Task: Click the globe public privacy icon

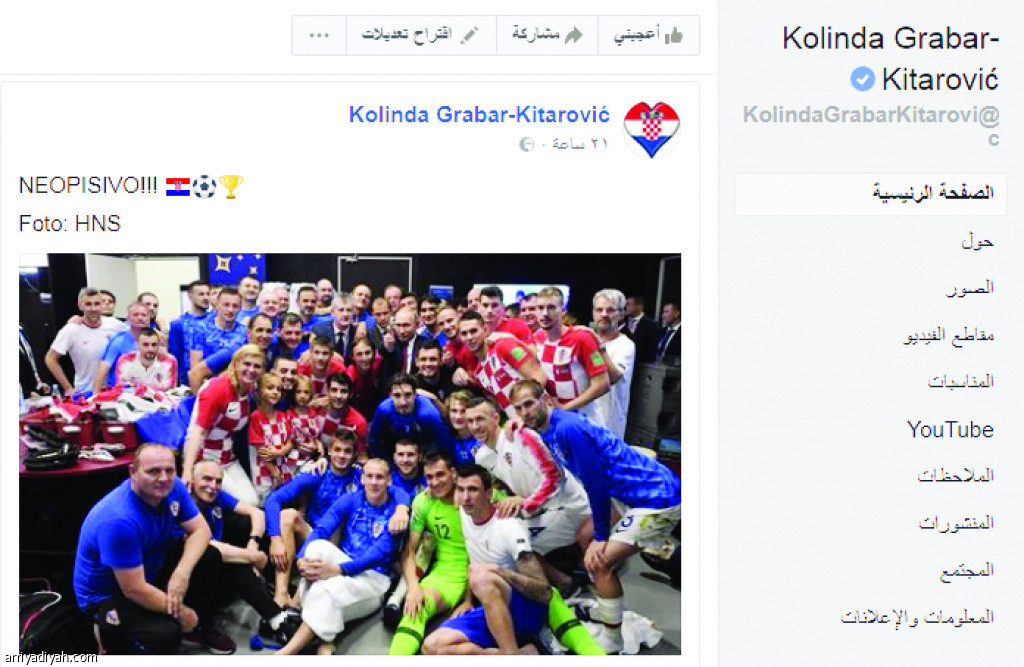Action: pos(526,144)
